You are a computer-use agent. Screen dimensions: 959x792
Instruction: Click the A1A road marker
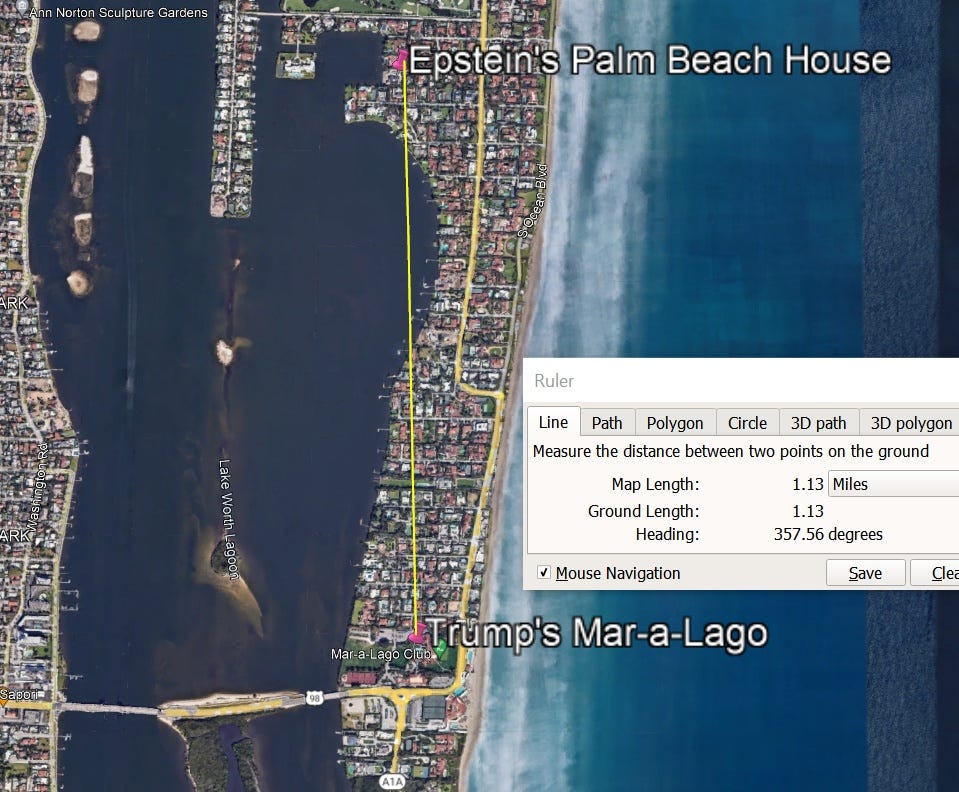click(392, 781)
